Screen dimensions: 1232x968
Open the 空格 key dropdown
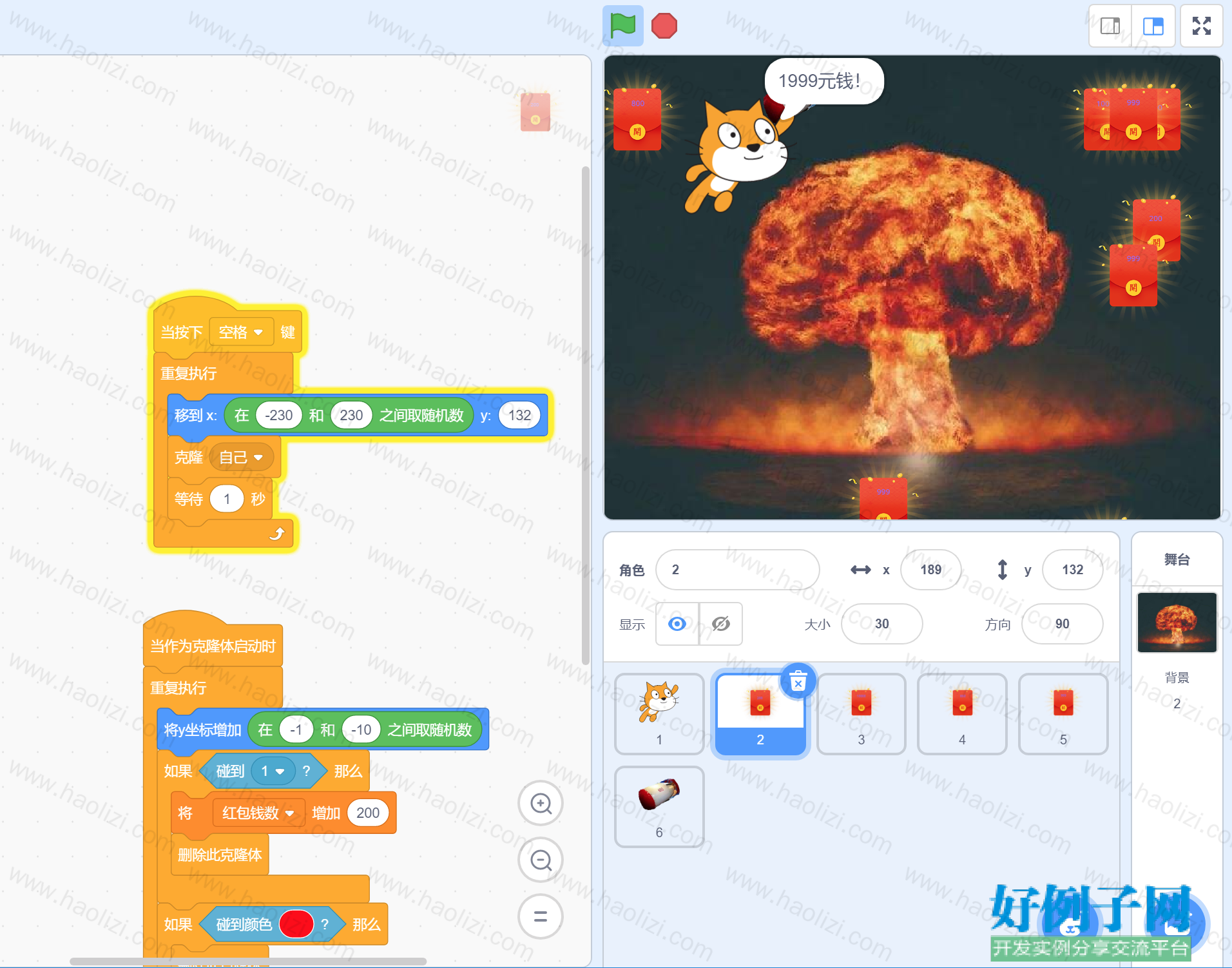(241, 332)
